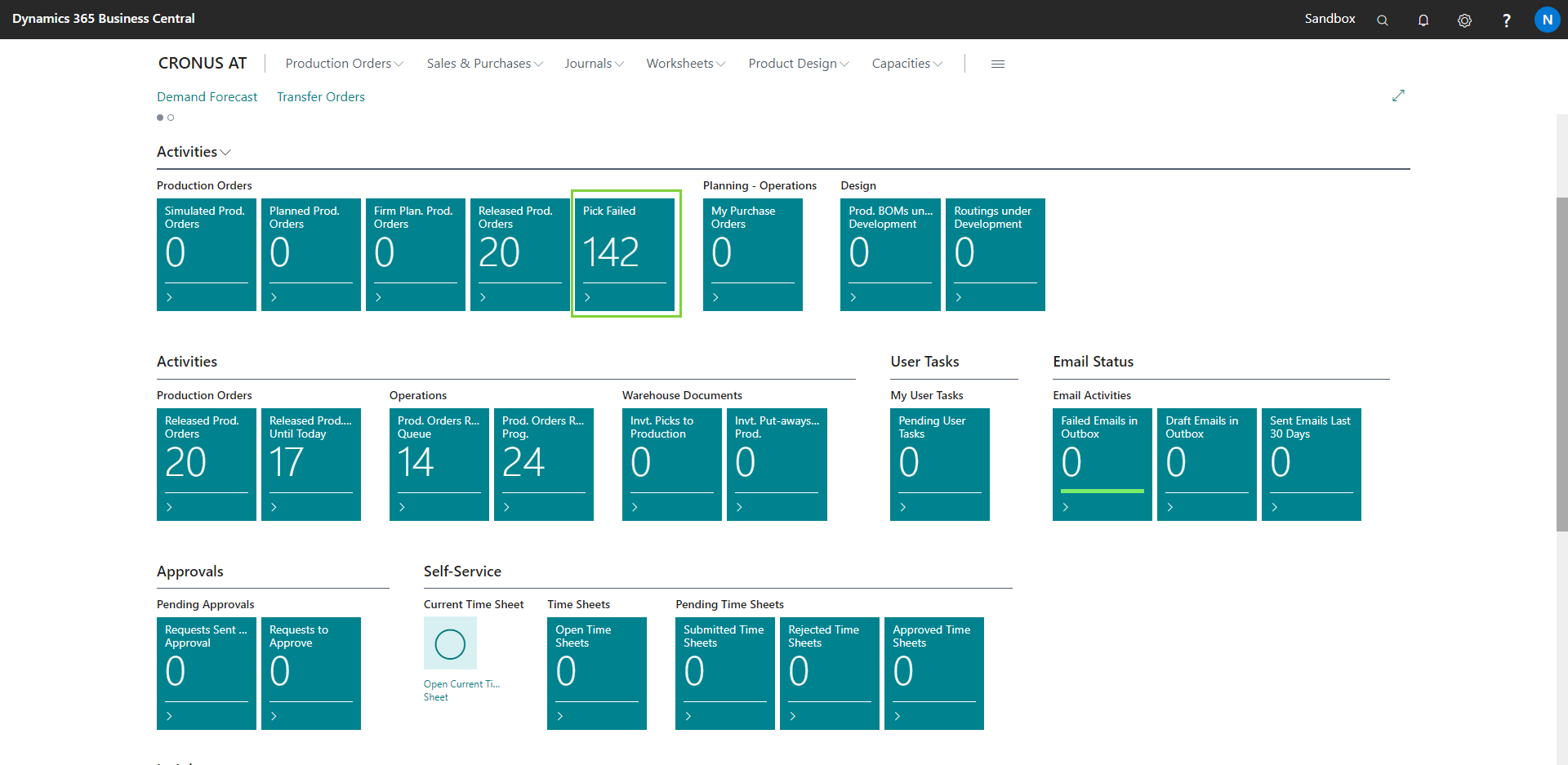The image size is (1568, 765).
Task: Click Open Current Time Sheet caption
Action: [x=461, y=691]
